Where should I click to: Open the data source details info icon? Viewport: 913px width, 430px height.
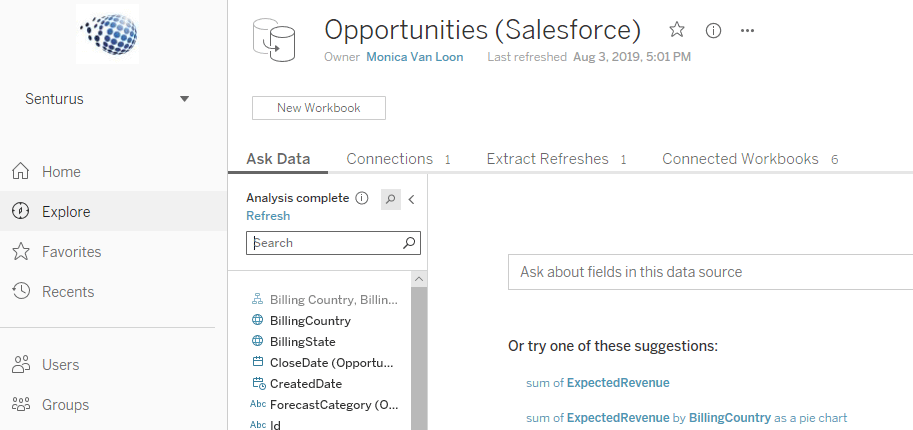(x=713, y=30)
